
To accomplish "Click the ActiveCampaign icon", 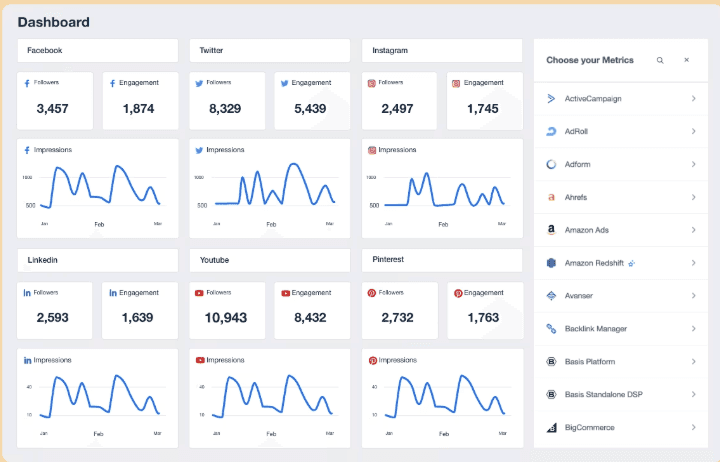I will pyautogui.click(x=551, y=98).
